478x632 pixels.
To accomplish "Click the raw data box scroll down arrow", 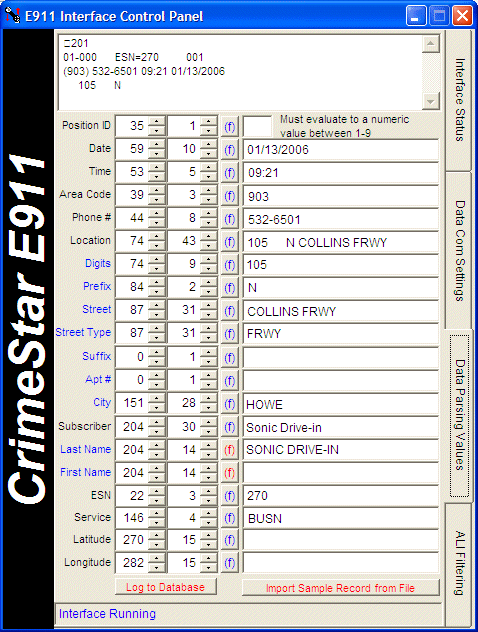I will [430, 101].
